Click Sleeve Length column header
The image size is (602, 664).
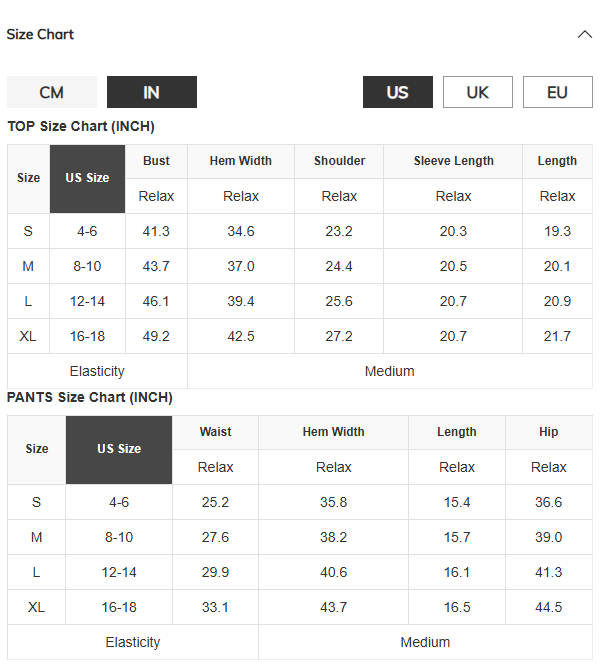tap(453, 161)
